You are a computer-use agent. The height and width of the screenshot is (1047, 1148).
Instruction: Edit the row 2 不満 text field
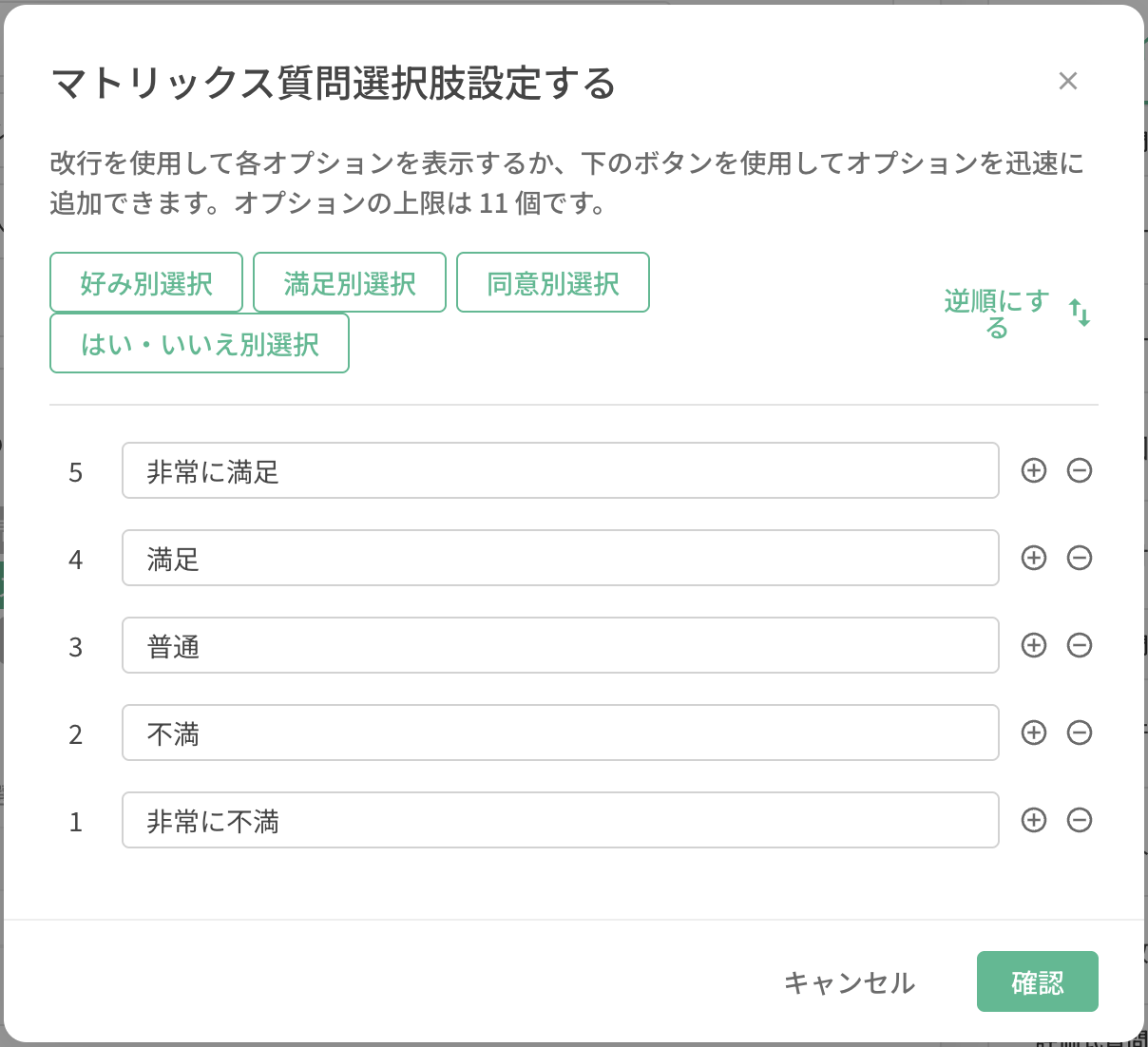pyautogui.click(x=561, y=733)
